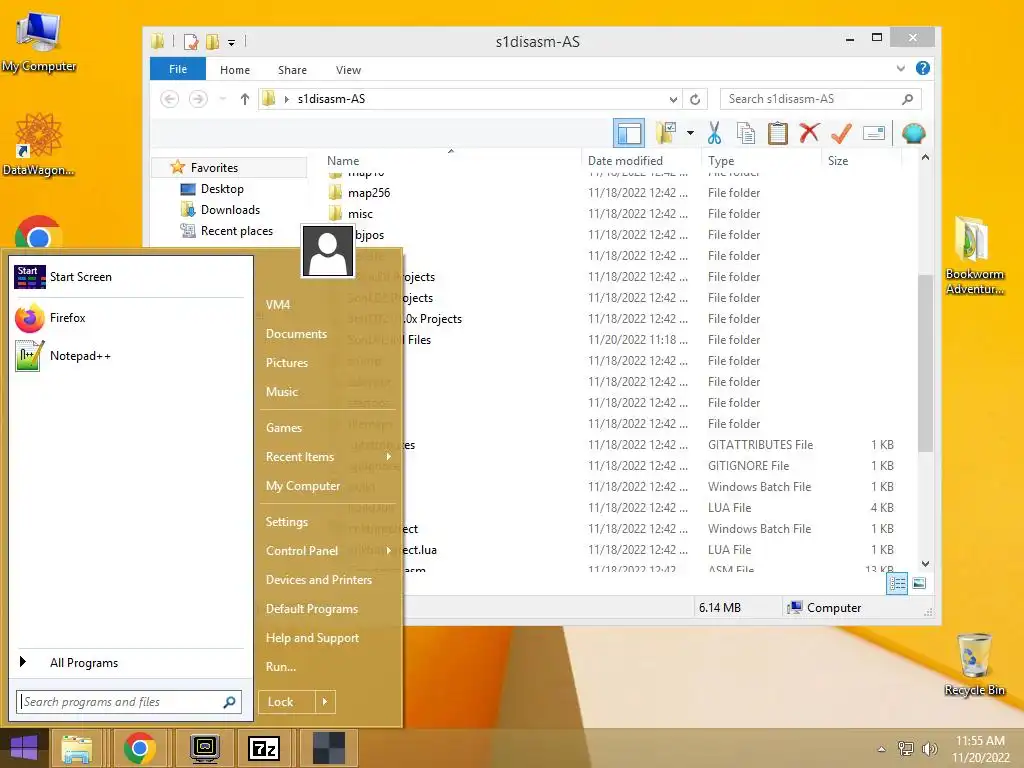The image size is (1024, 768).
Task: Open the Home ribbon tab
Action: point(235,70)
